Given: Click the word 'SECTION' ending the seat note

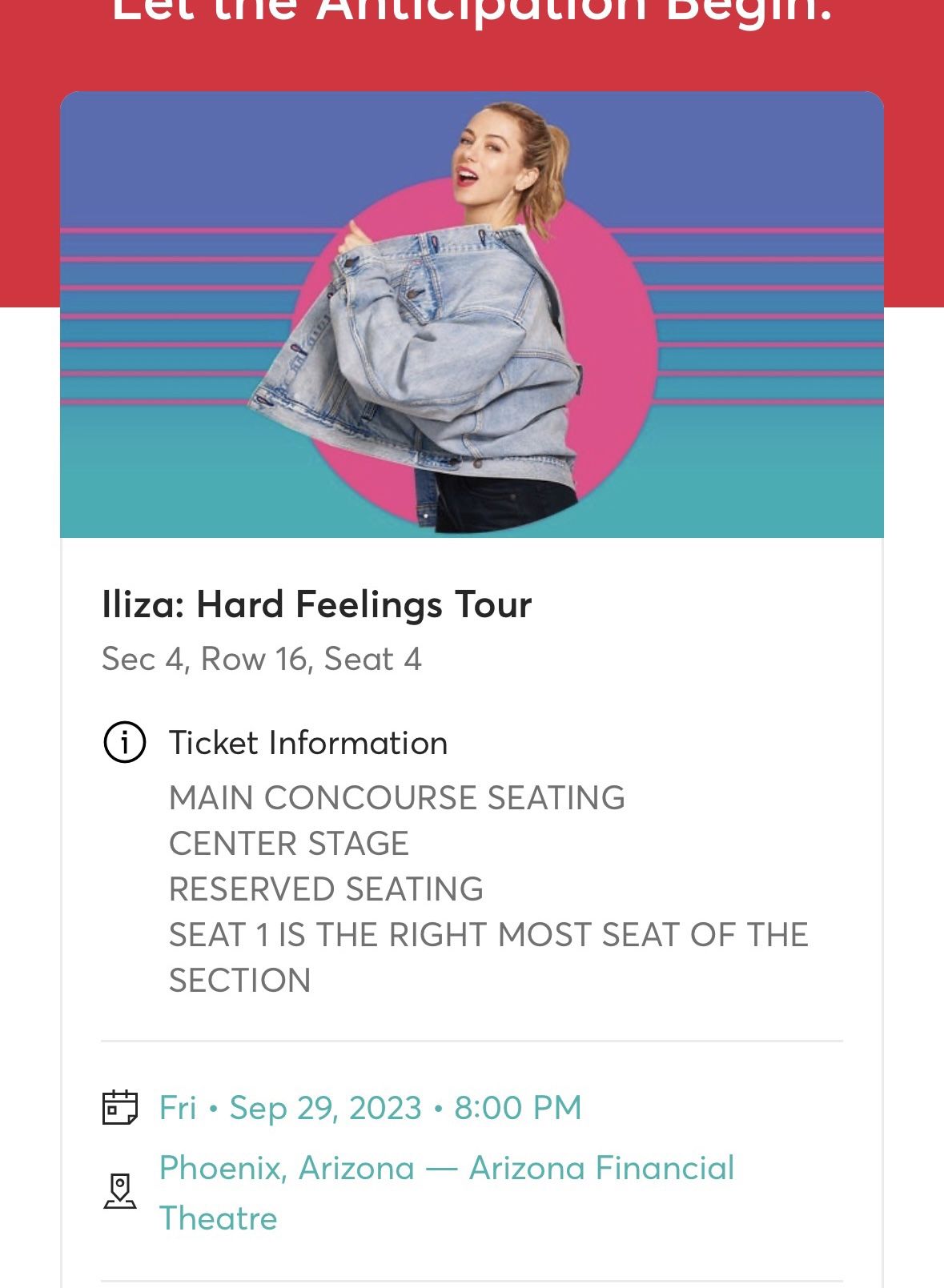Looking at the screenshot, I should (x=239, y=980).
